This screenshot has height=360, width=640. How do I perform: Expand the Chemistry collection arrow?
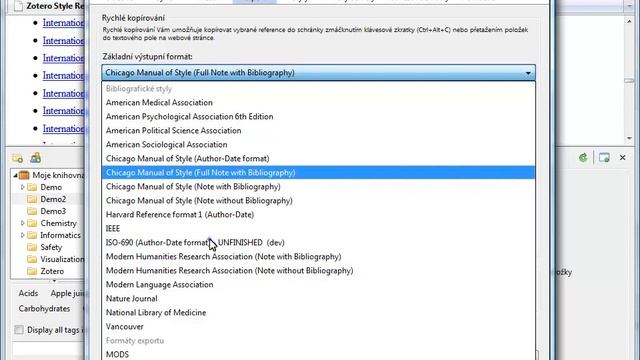click(22, 223)
